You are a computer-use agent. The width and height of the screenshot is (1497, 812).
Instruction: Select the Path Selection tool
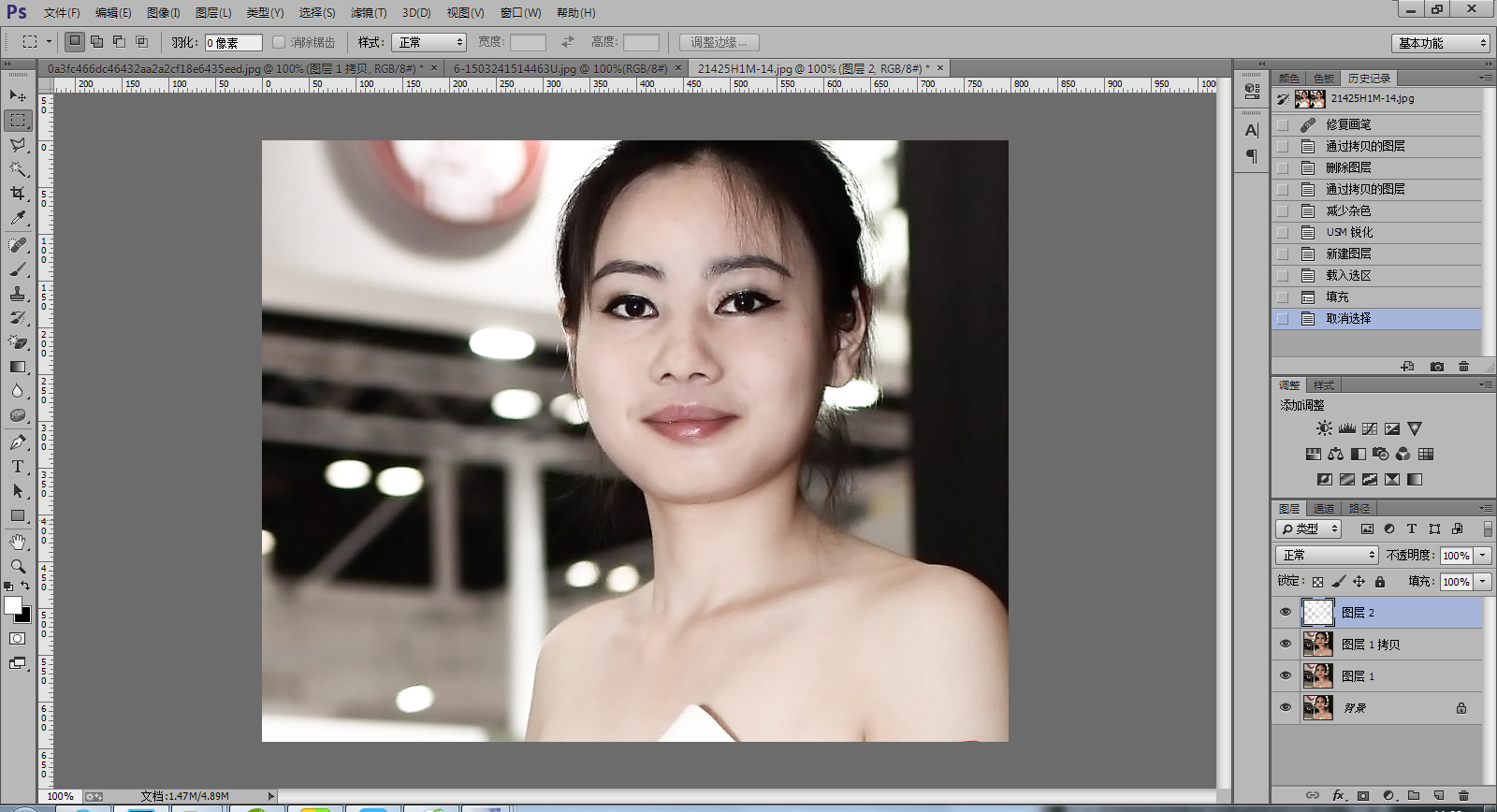pyautogui.click(x=18, y=491)
